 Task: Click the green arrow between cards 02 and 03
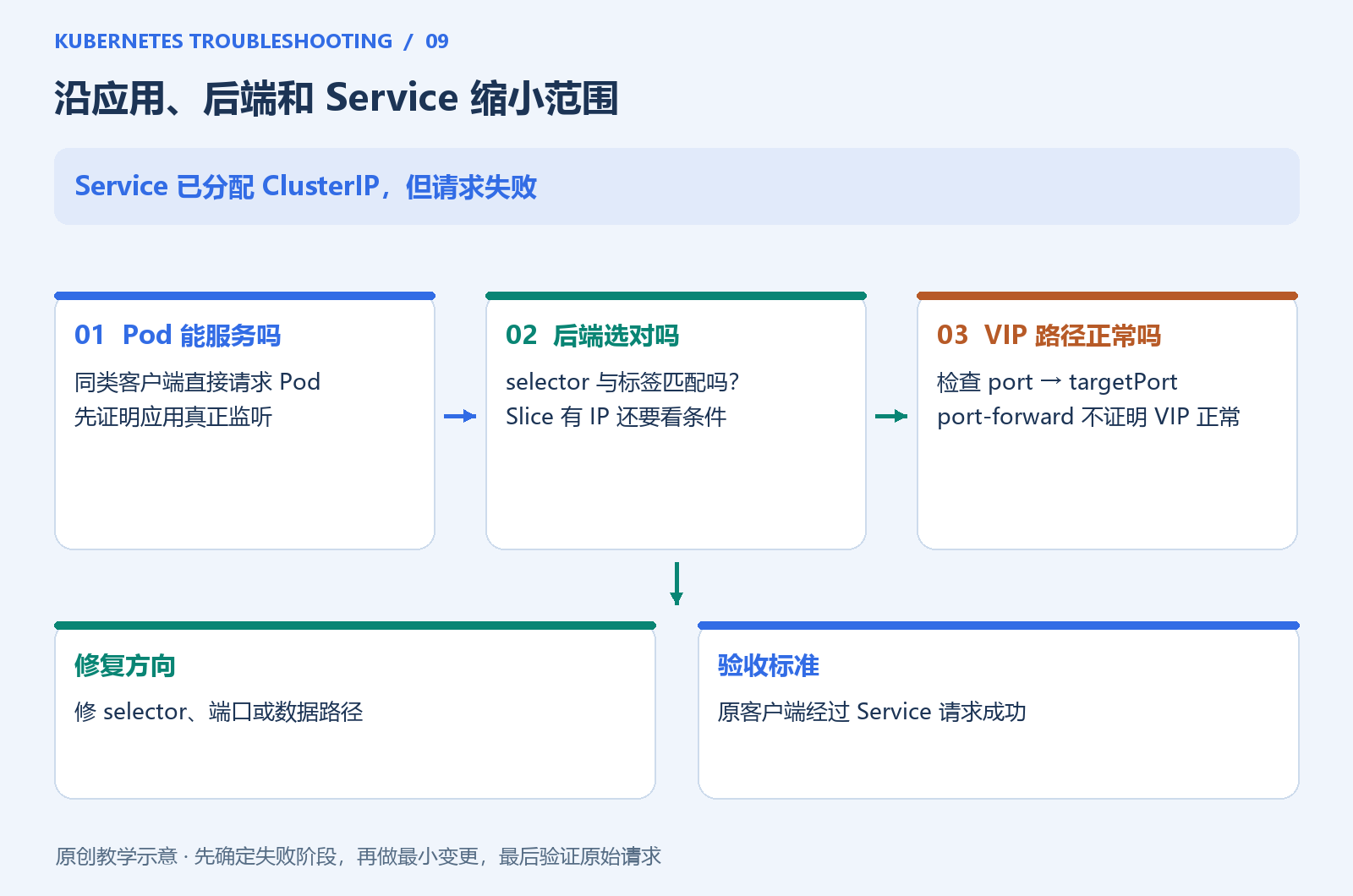coord(891,416)
